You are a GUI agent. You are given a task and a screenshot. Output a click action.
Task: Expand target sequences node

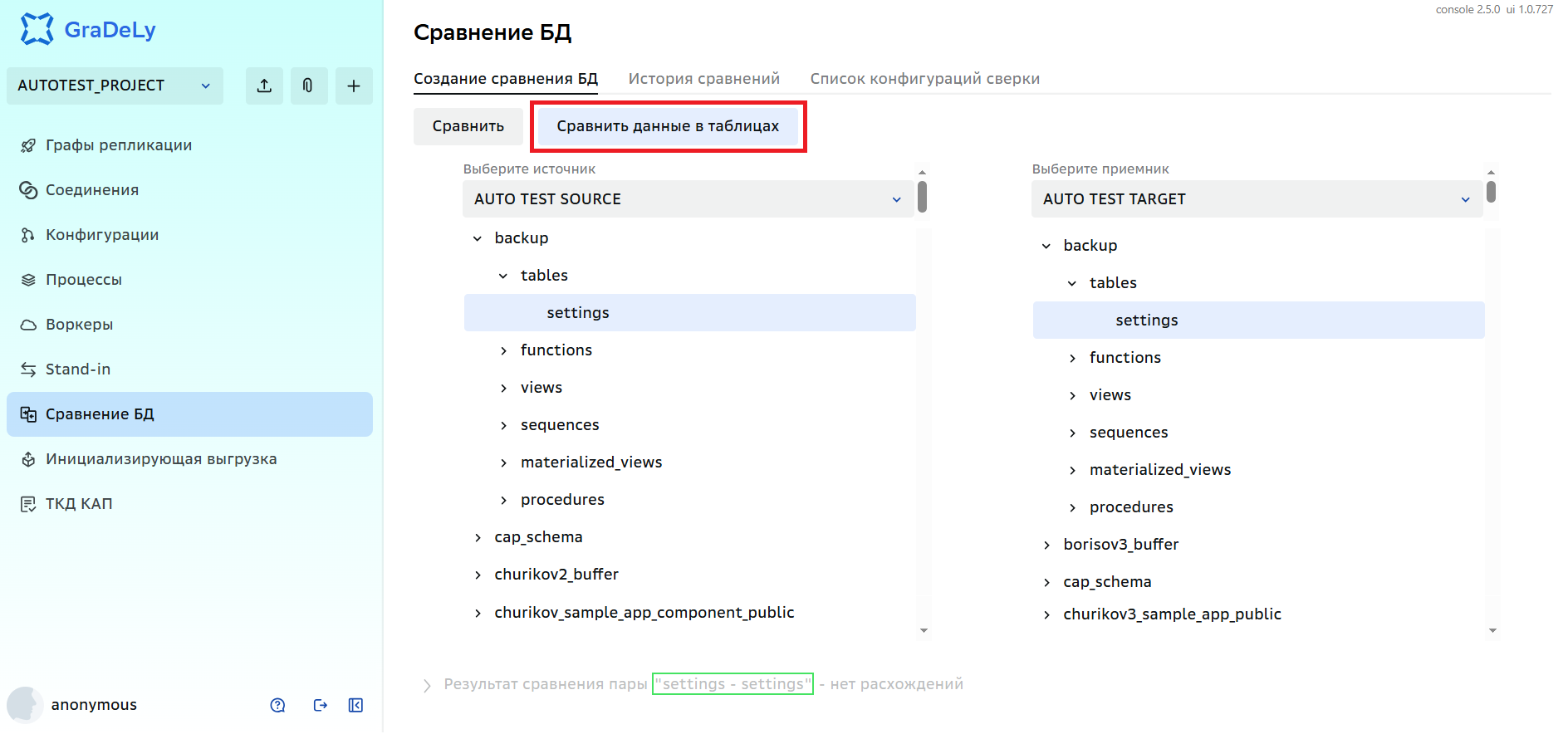point(1072,433)
